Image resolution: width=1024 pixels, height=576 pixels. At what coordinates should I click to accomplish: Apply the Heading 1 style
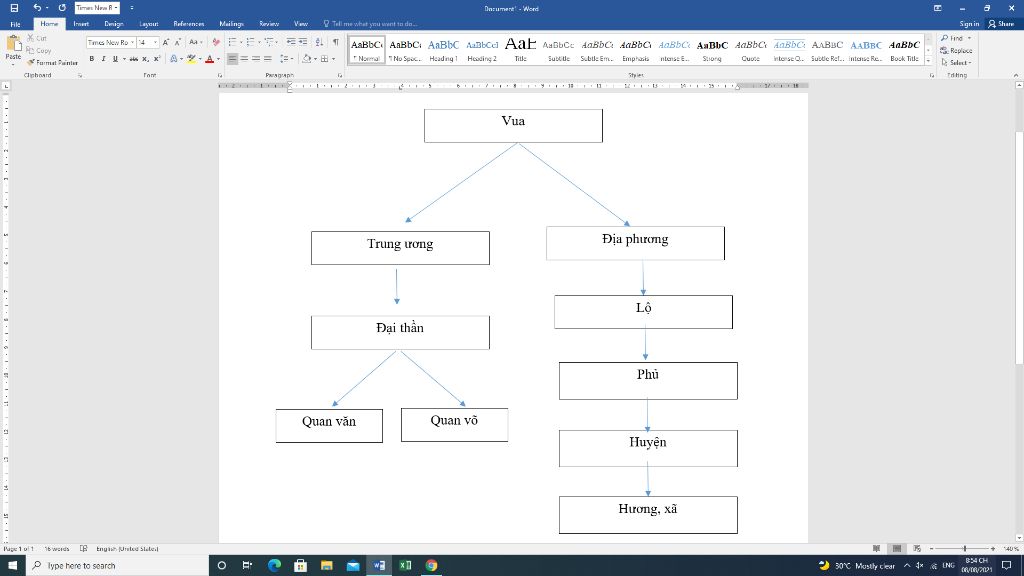point(443,50)
